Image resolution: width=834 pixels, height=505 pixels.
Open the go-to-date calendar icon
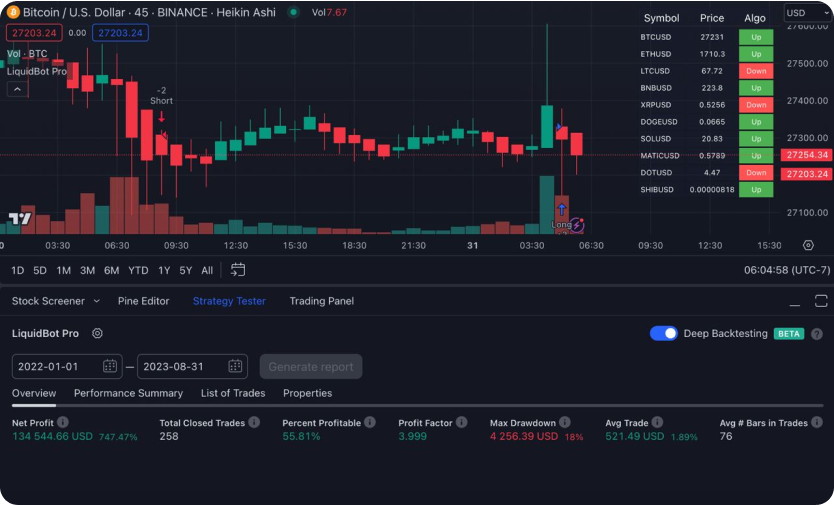[238, 270]
